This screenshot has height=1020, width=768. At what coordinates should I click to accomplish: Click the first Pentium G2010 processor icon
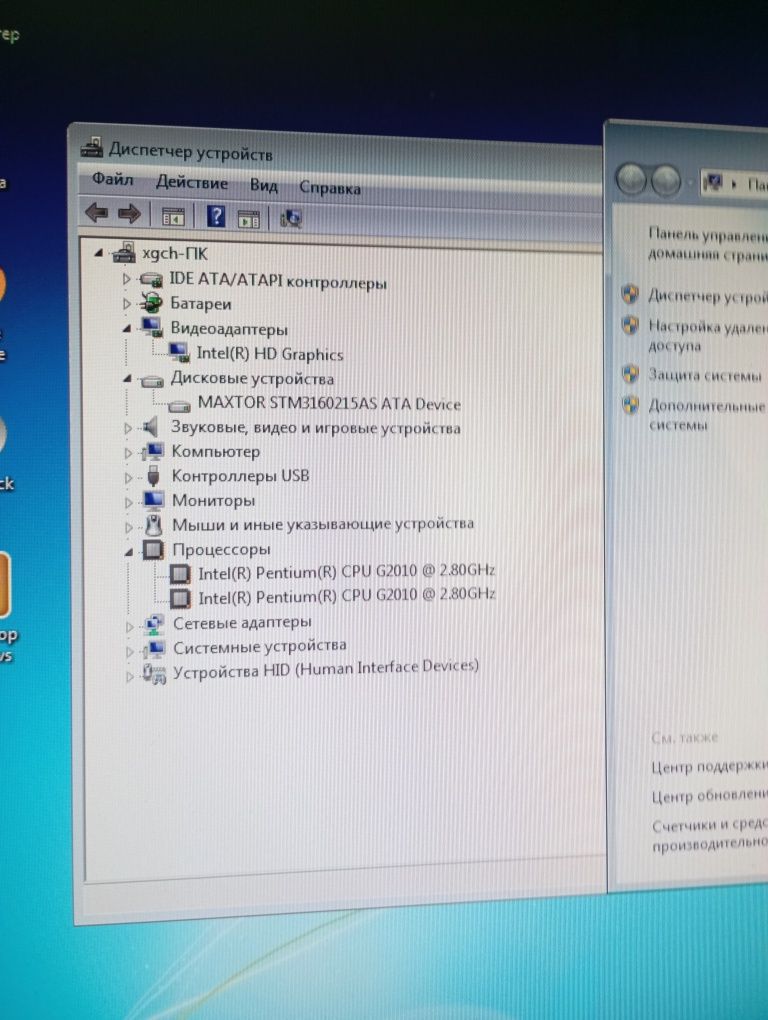click(x=180, y=574)
